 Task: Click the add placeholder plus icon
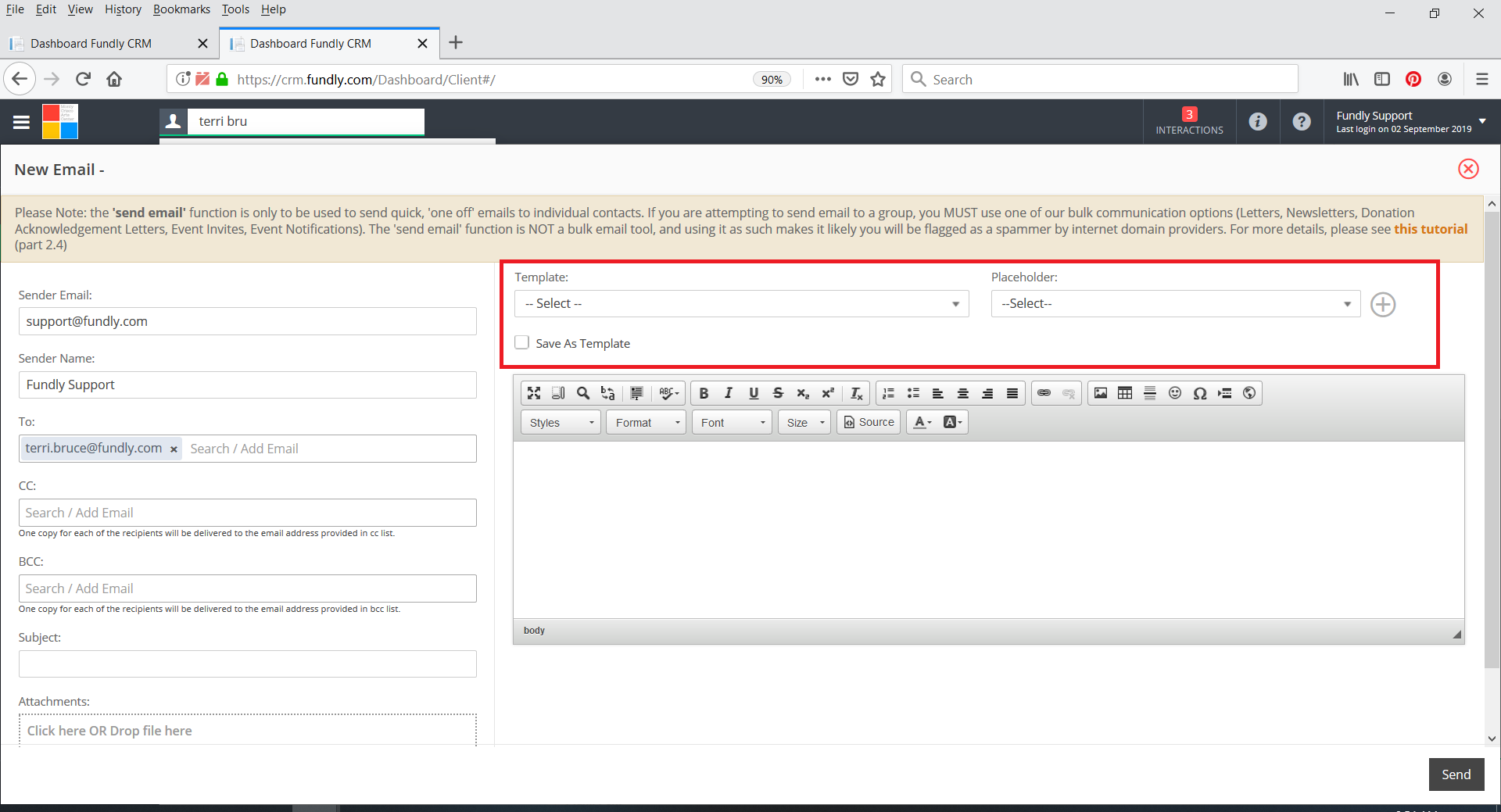1382,305
